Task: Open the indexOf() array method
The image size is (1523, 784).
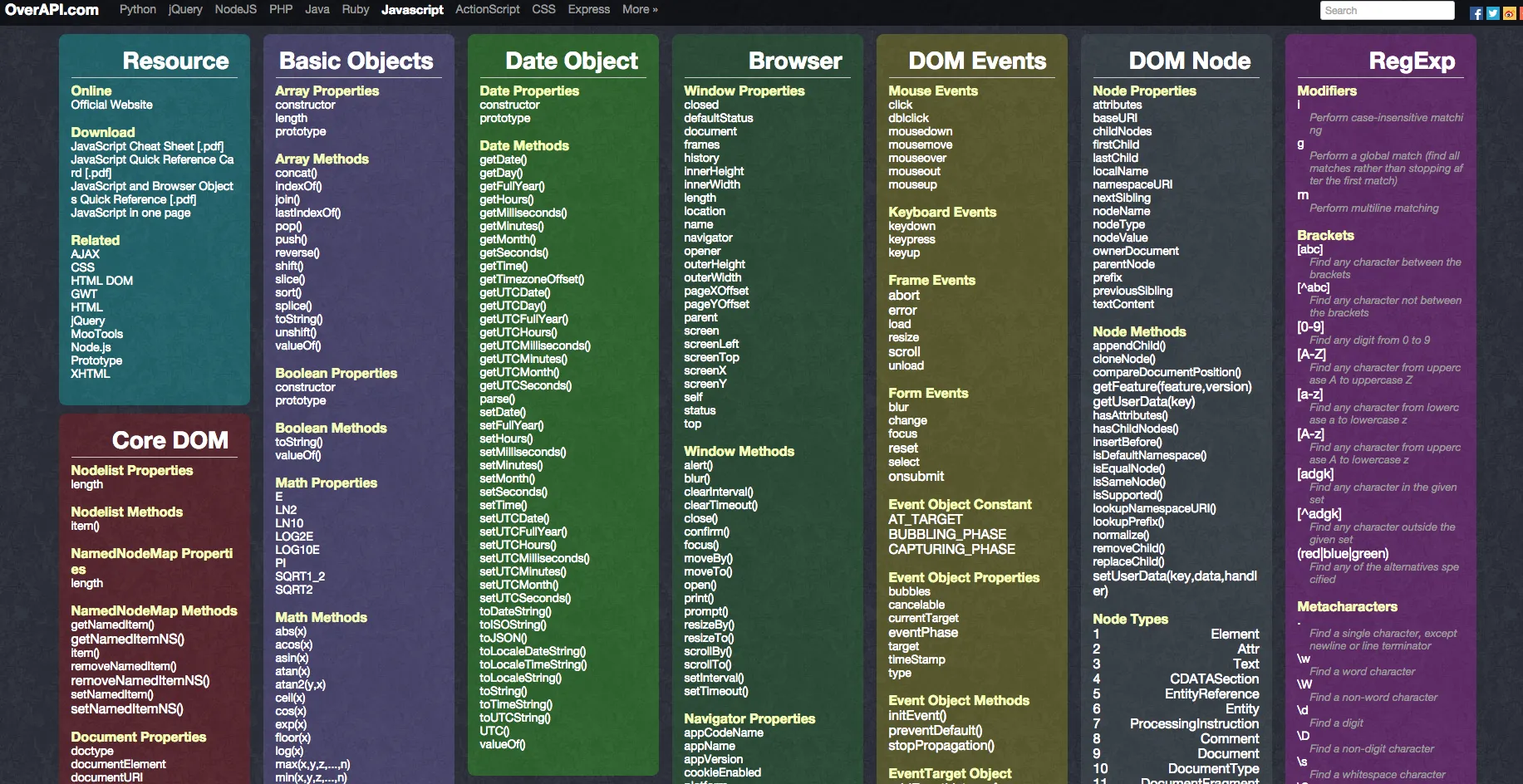Action: tap(298, 186)
